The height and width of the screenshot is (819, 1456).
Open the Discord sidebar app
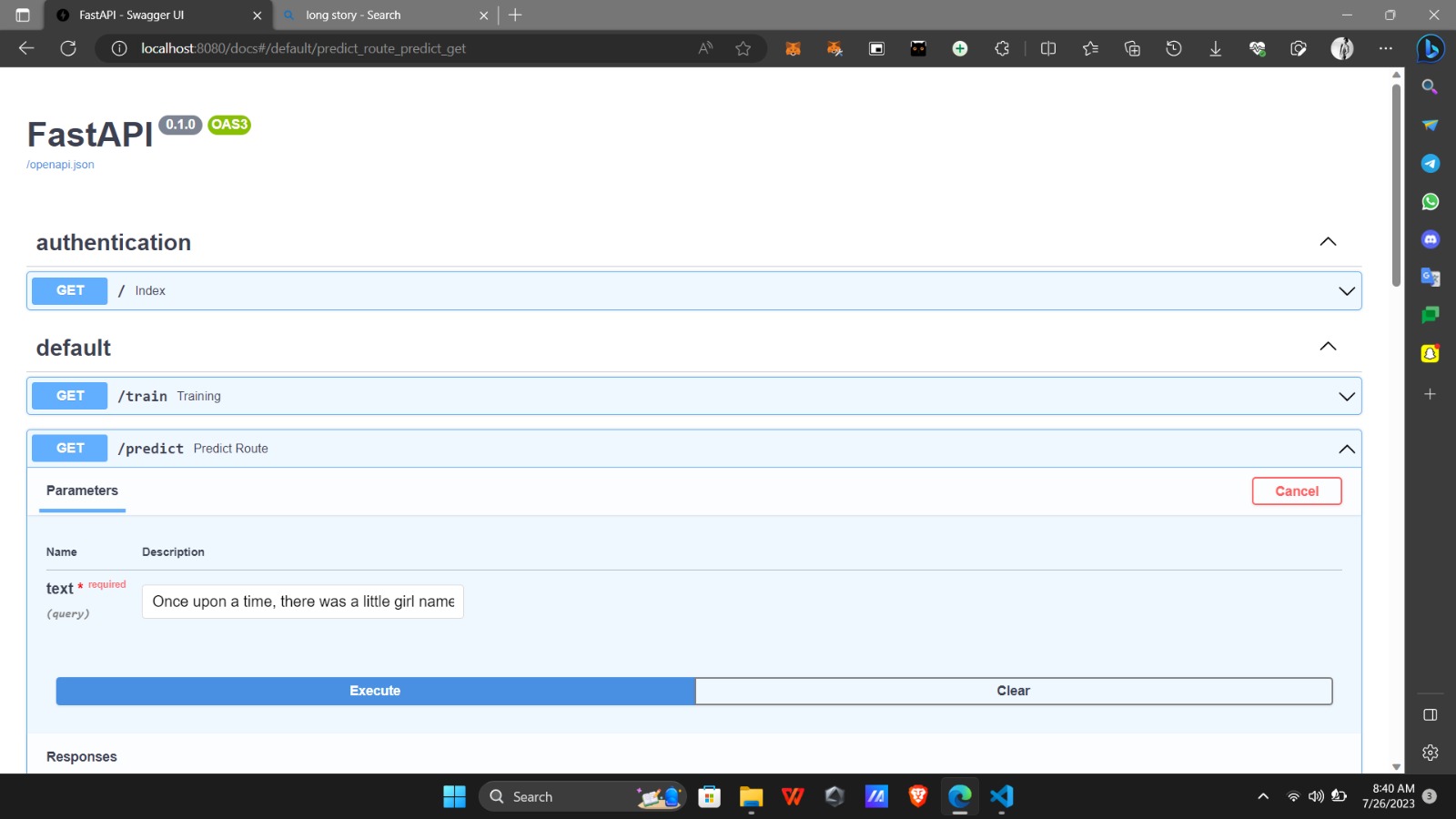coord(1431,239)
